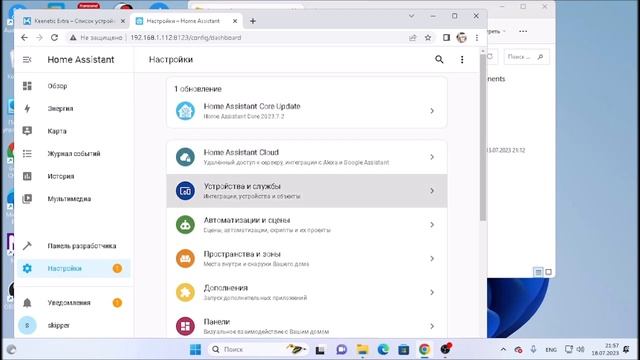The width and height of the screenshot is (640, 360).
Task: Click the Chrome address bar URL
Action: point(186,38)
